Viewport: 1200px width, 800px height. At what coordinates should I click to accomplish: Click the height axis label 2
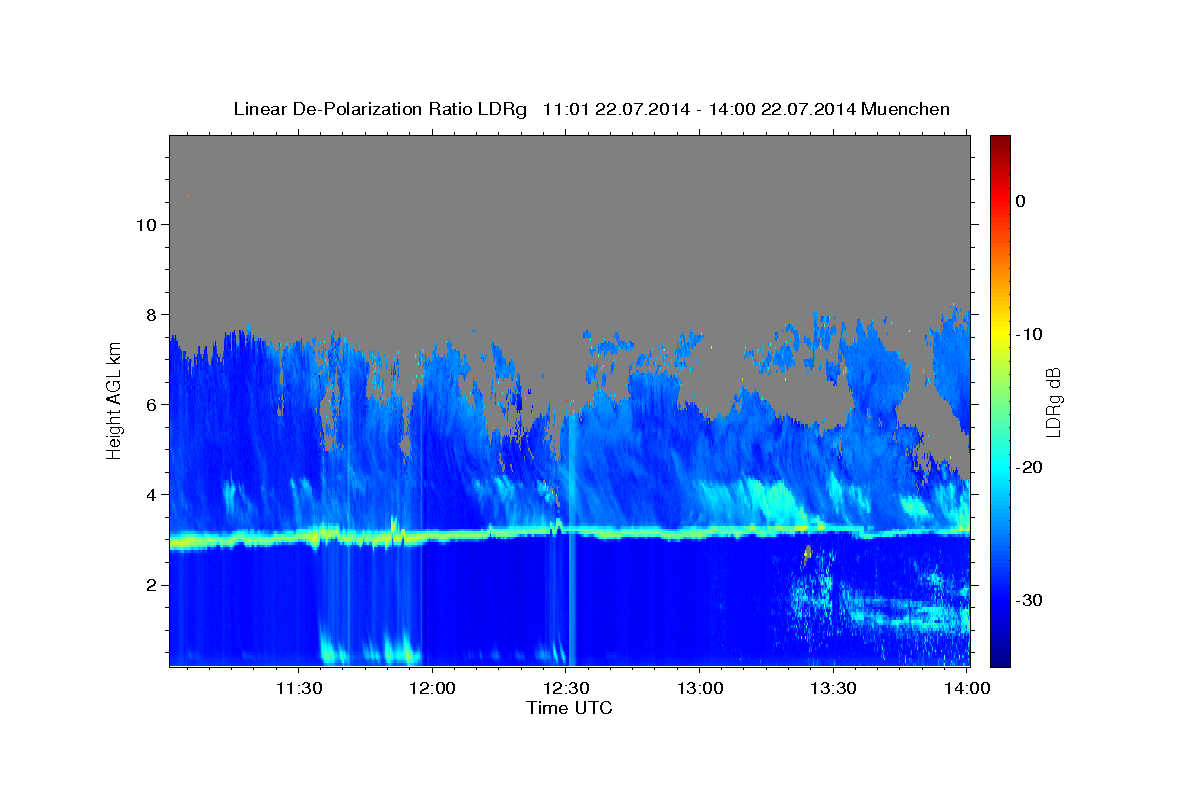coord(149,585)
